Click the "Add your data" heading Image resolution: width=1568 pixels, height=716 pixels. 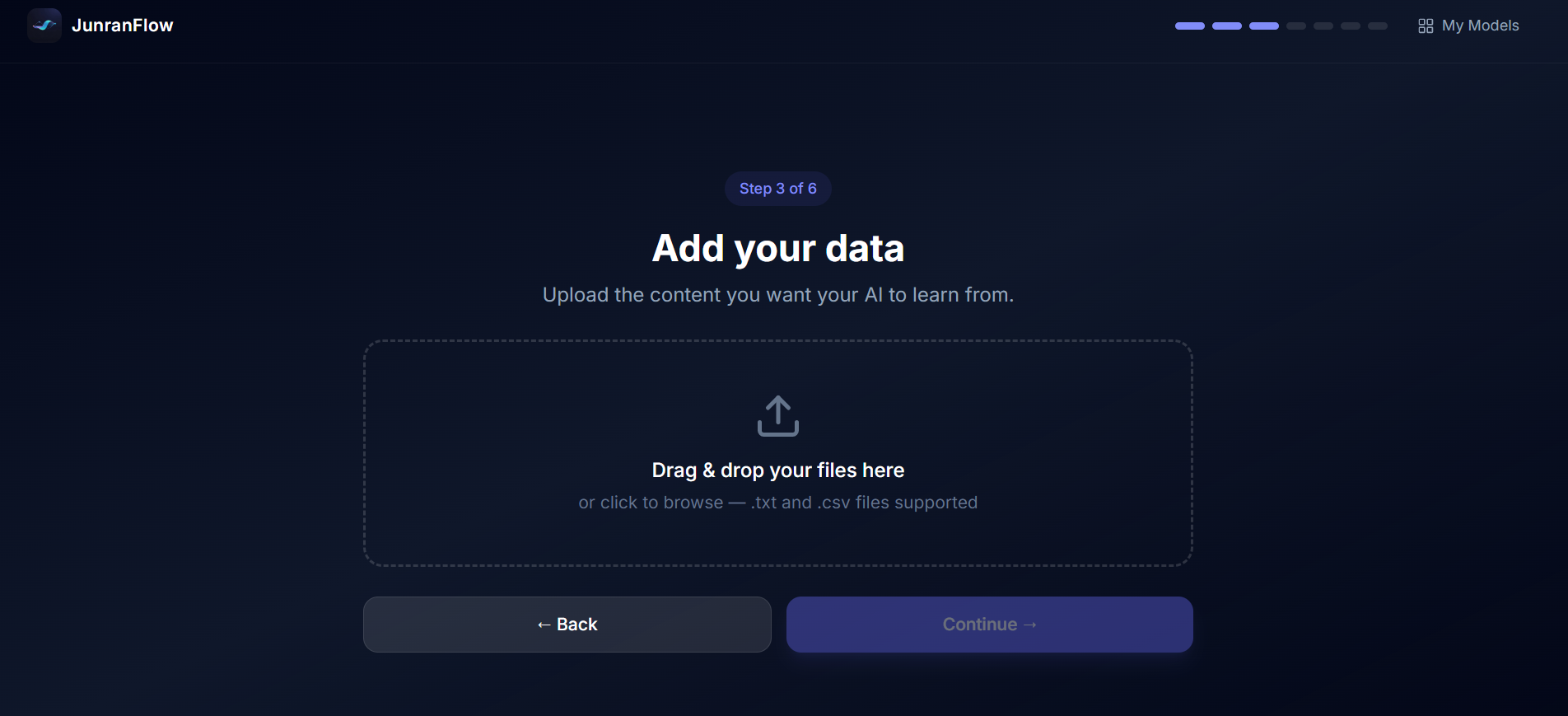778,249
